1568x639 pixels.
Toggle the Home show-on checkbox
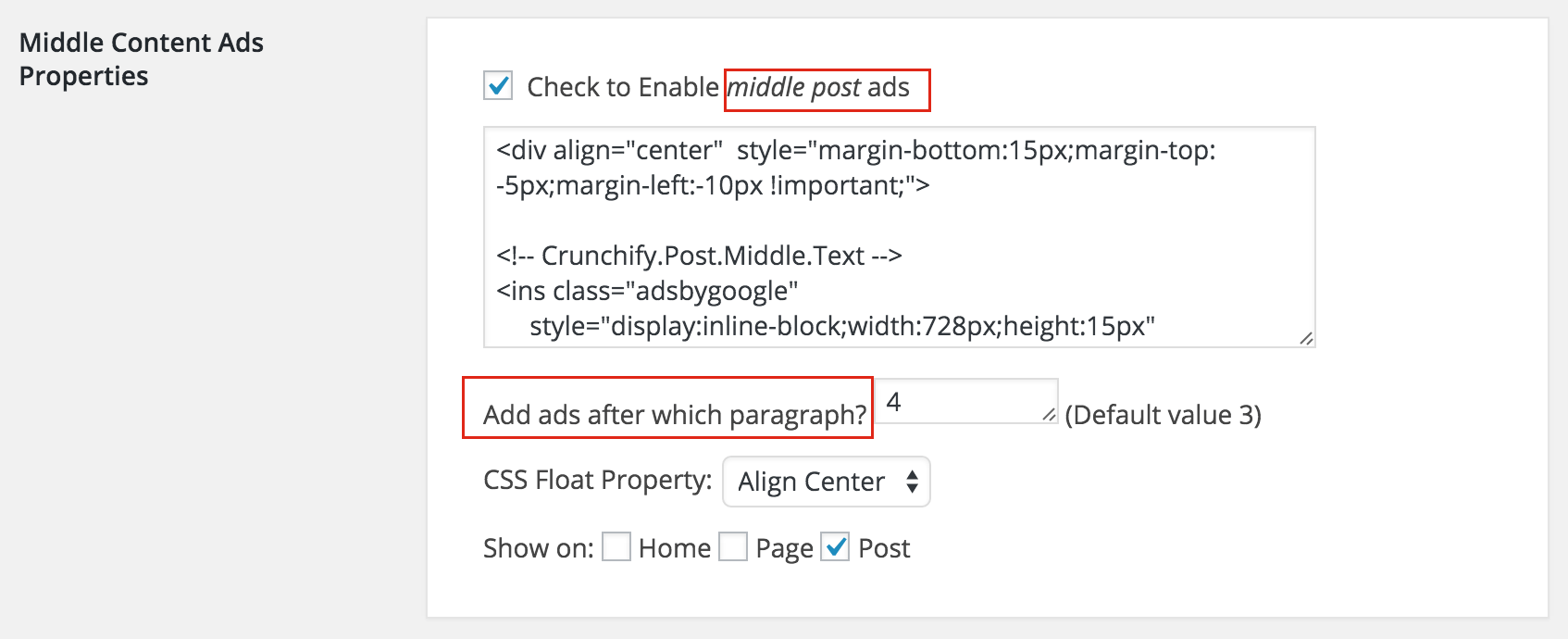pos(616,547)
